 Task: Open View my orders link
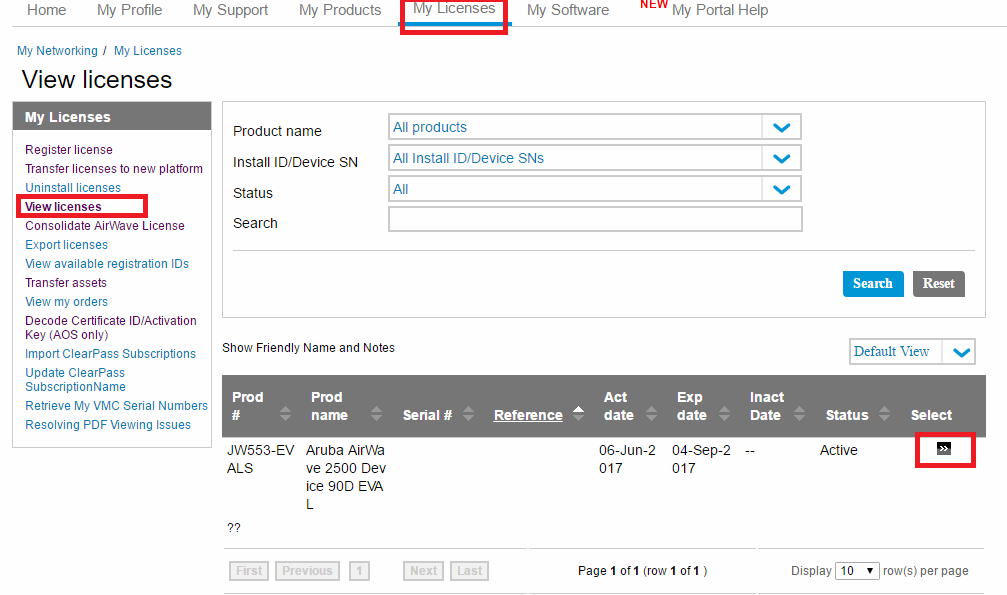tap(66, 302)
